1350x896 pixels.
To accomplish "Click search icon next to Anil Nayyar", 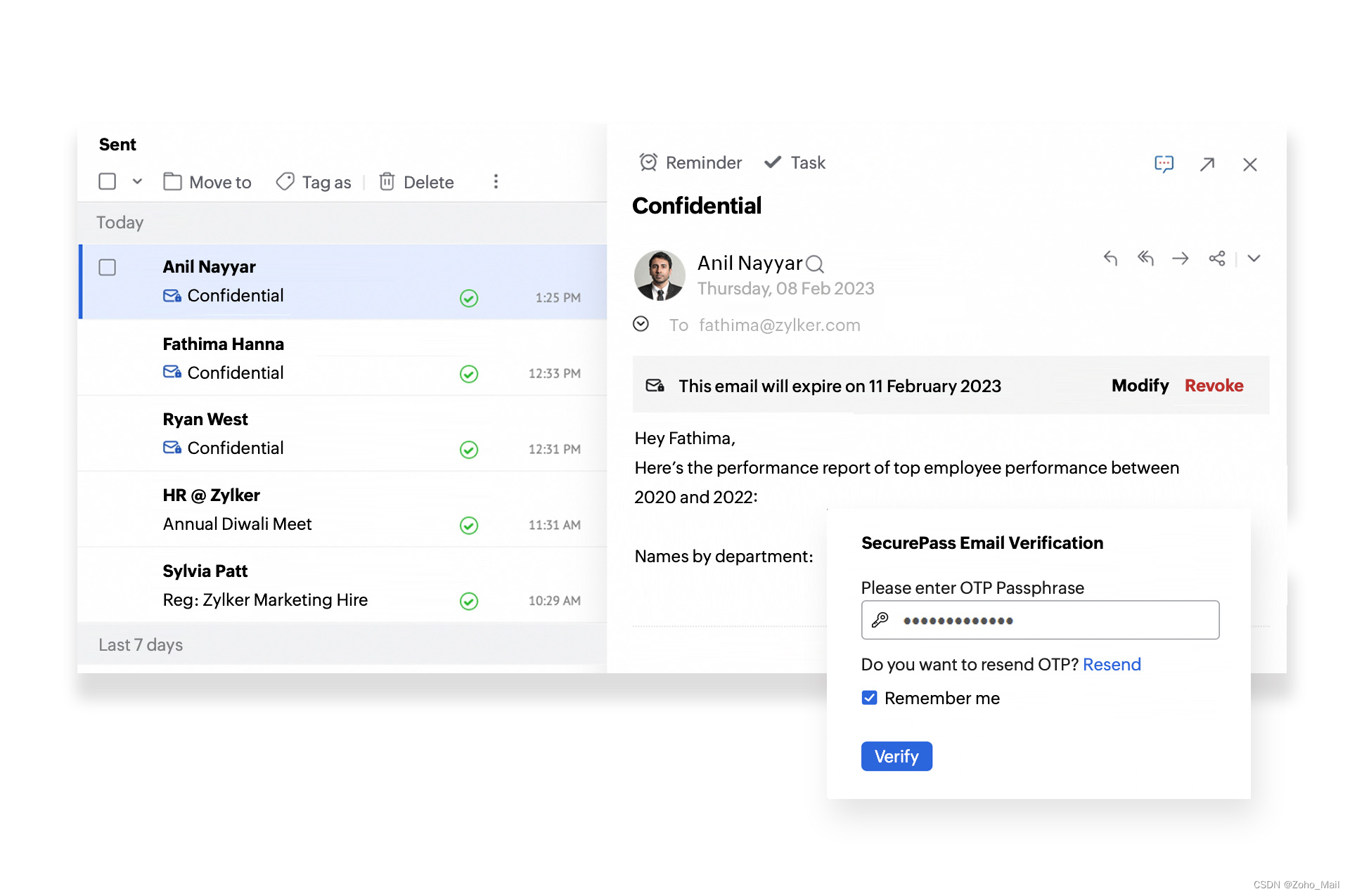I will (815, 264).
